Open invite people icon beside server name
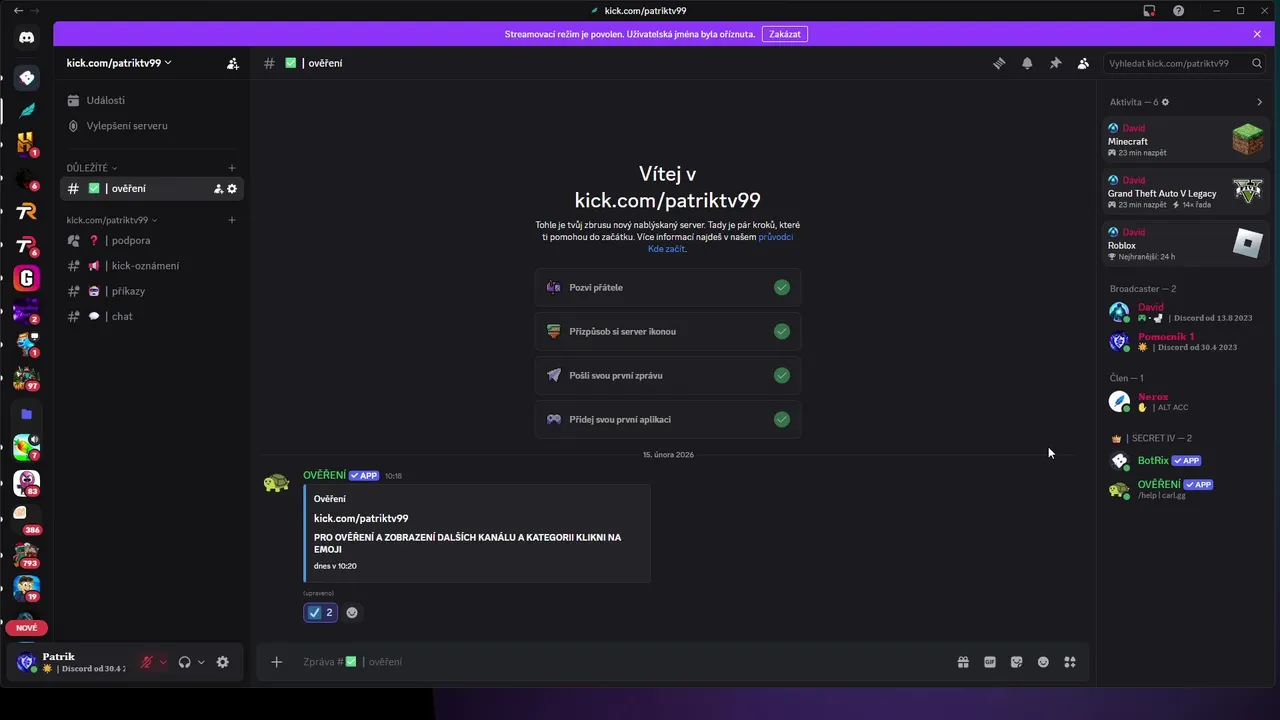 coord(233,63)
